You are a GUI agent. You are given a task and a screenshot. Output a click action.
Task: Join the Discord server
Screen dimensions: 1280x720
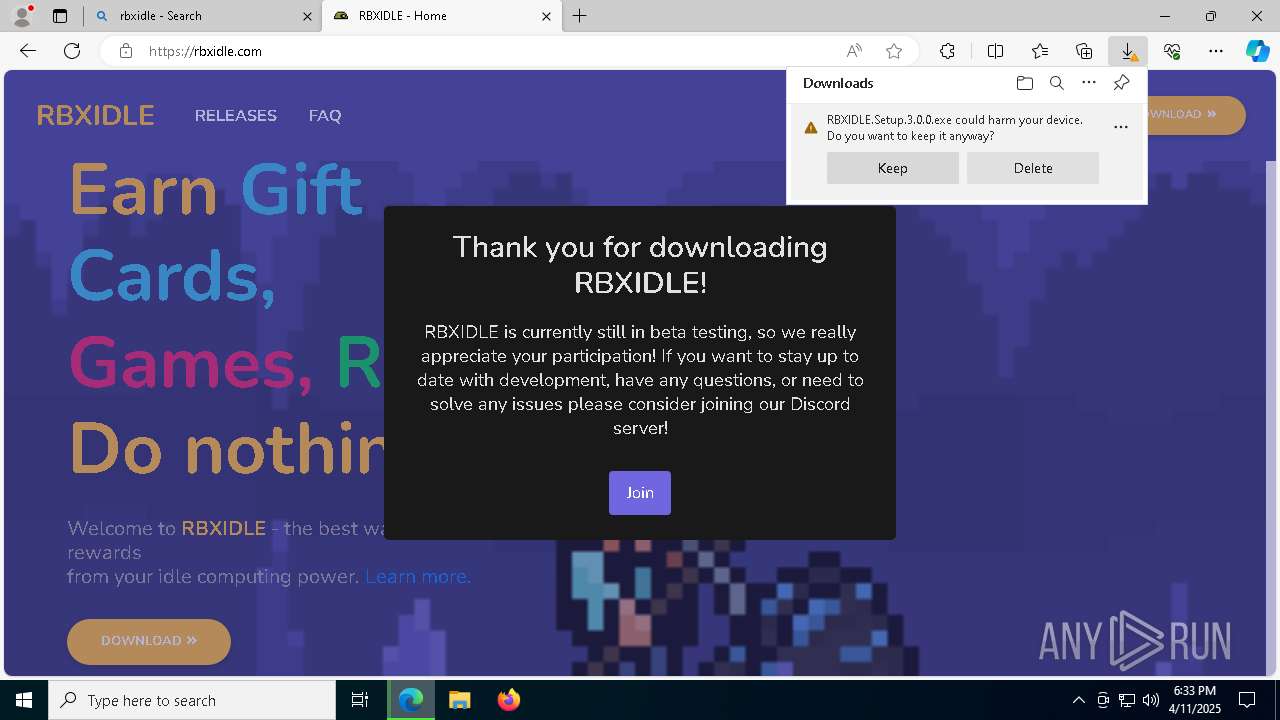click(640, 493)
